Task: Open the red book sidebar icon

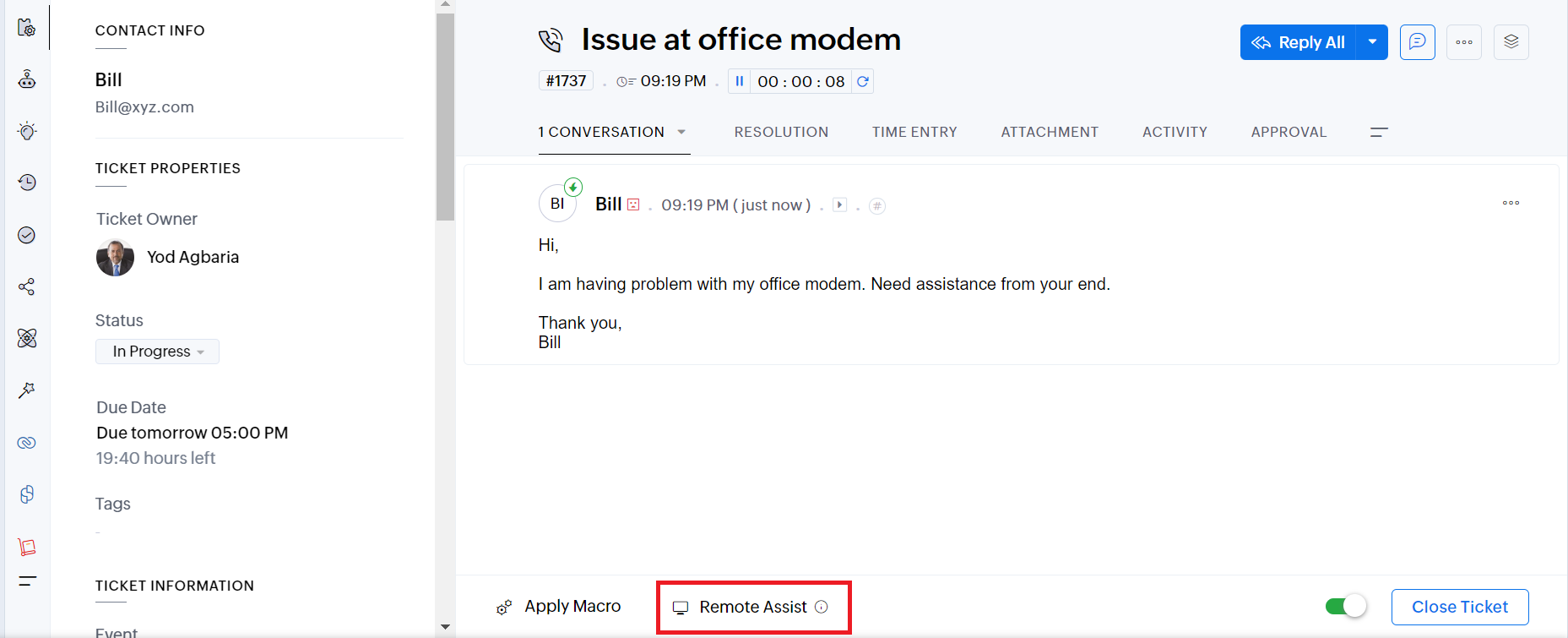Action: pyautogui.click(x=27, y=547)
